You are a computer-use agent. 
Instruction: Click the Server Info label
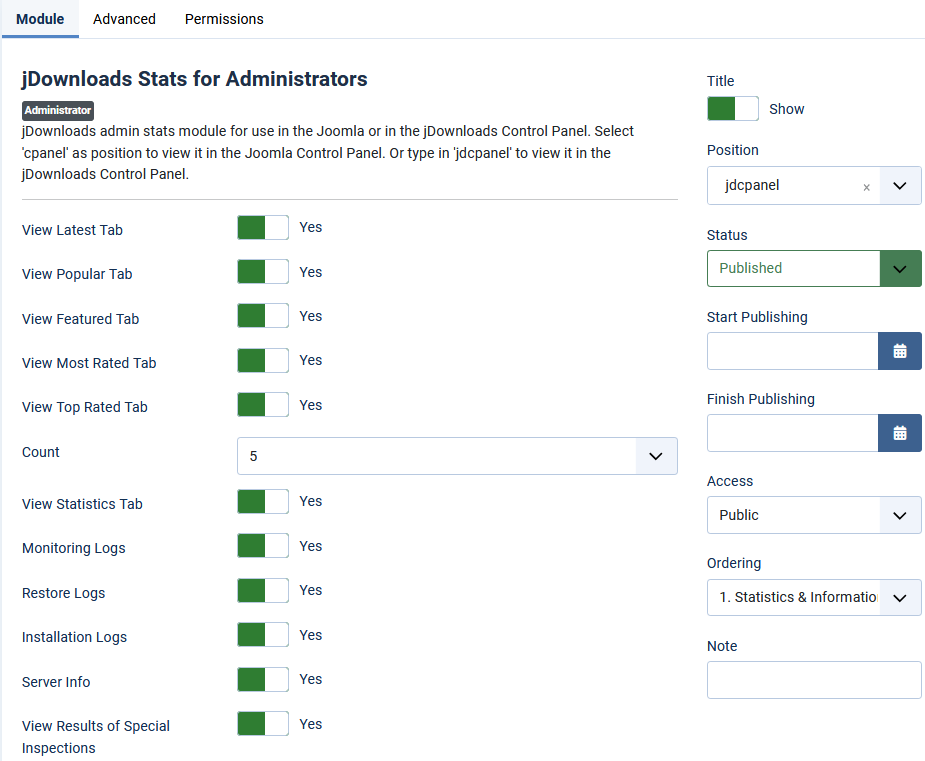(56, 682)
